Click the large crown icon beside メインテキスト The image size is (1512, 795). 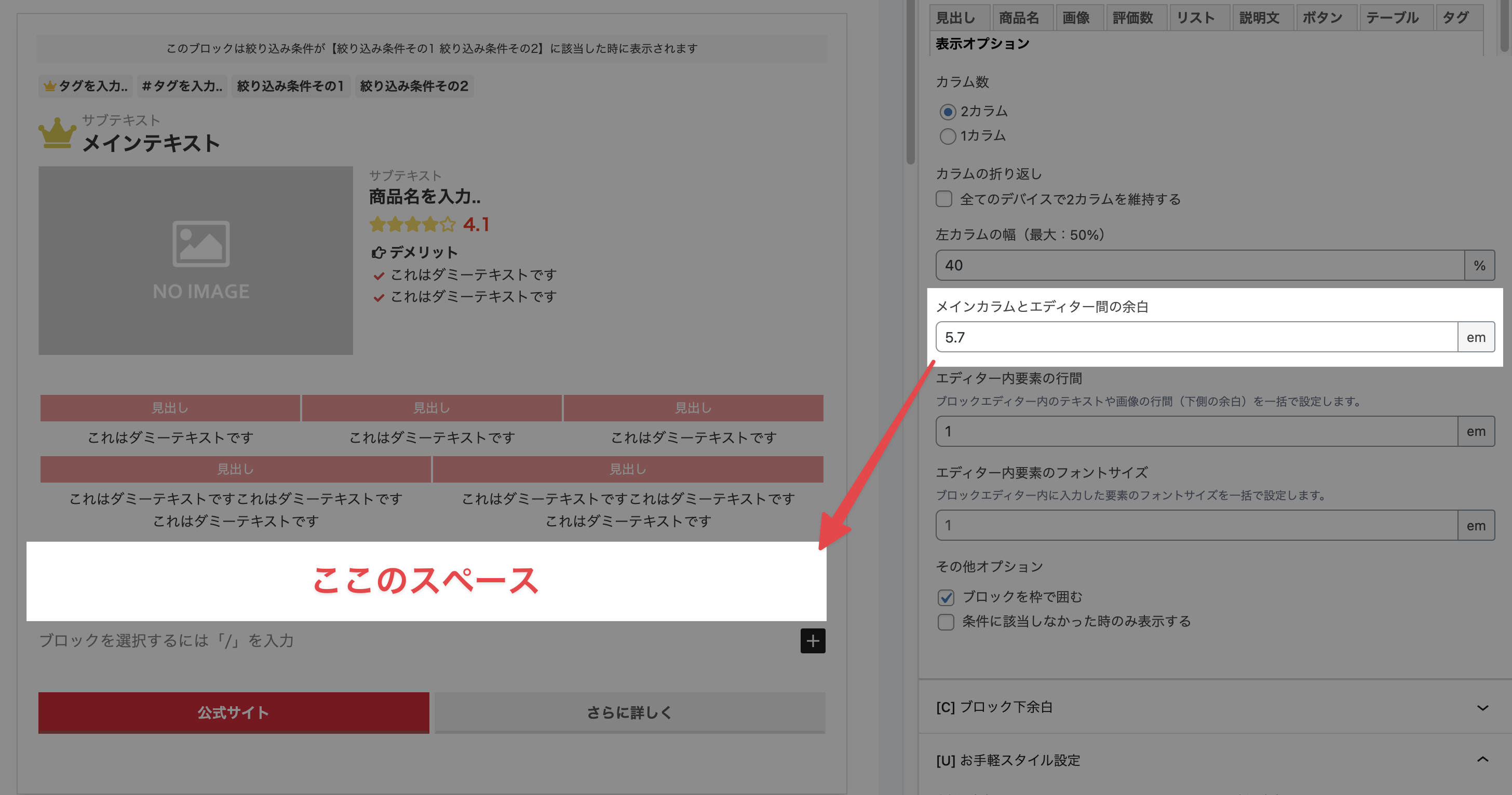click(x=57, y=133)
